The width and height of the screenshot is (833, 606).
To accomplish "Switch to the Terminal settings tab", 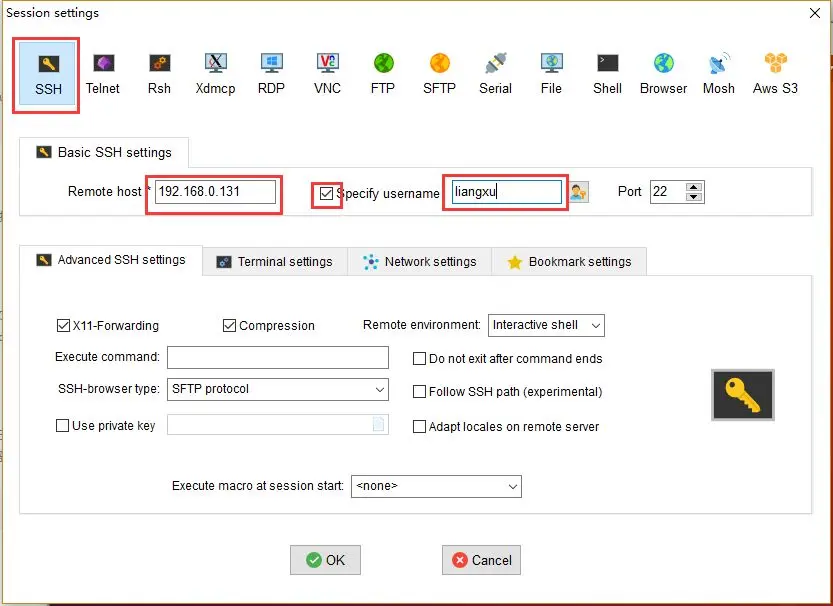I will 275,262.
